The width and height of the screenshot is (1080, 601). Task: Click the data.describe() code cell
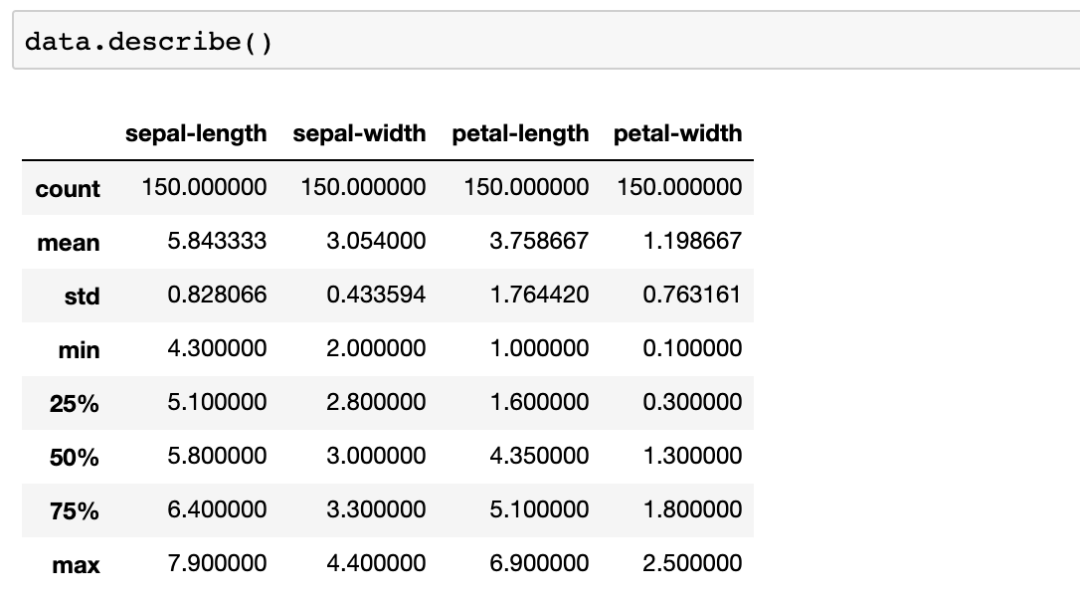(x=546, y=41)
